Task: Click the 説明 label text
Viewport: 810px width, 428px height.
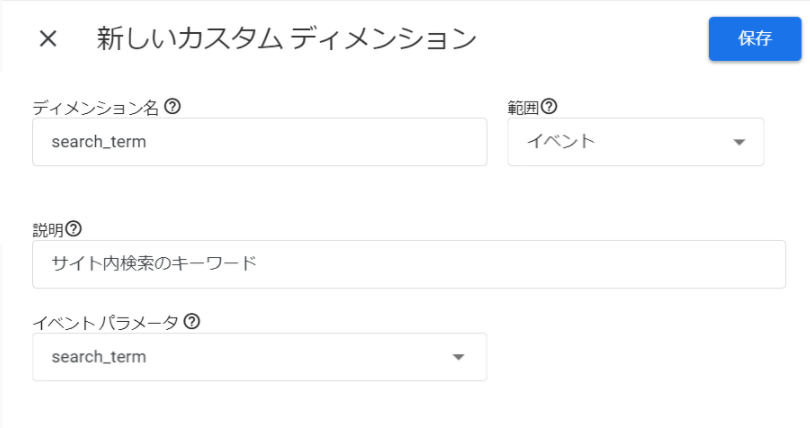Action: 48,230
